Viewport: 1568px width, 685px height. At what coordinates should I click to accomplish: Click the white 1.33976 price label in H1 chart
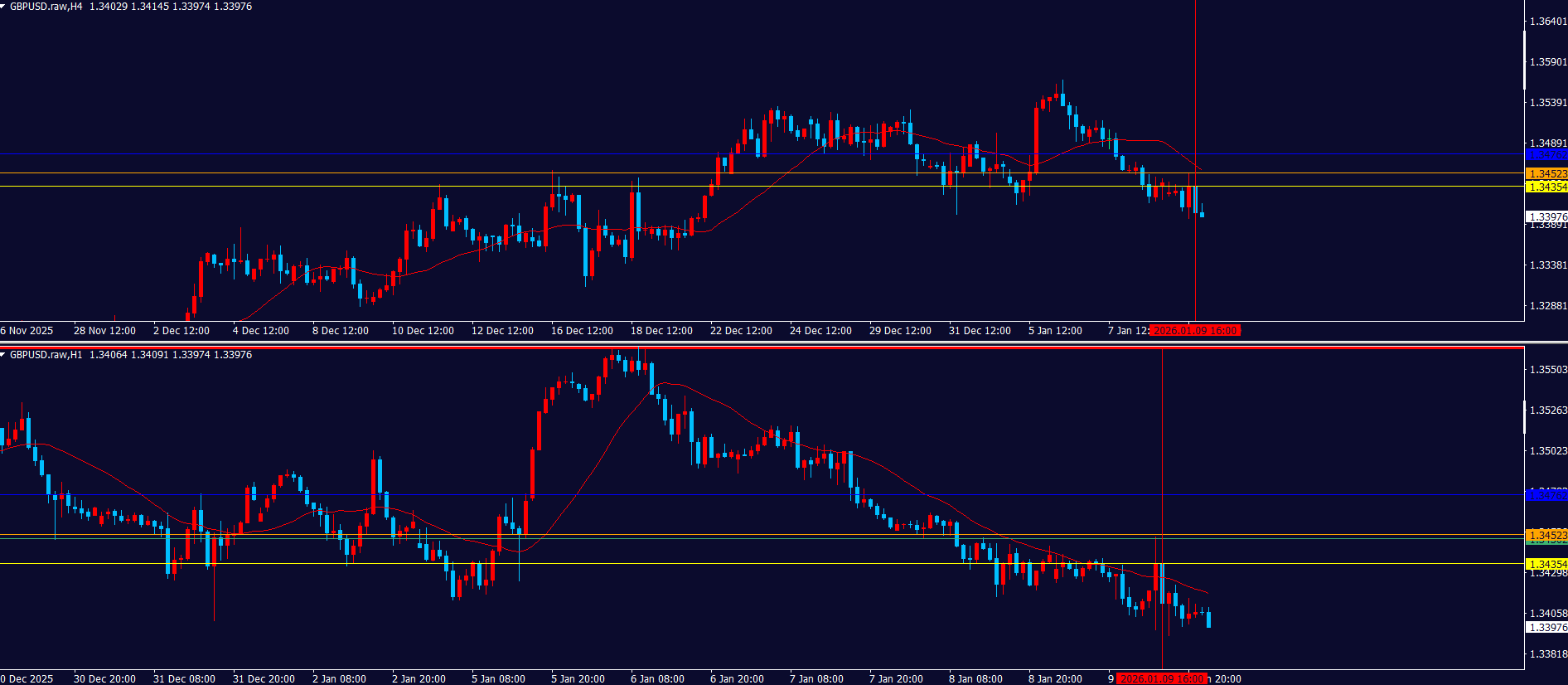(x=1546, y=628)
